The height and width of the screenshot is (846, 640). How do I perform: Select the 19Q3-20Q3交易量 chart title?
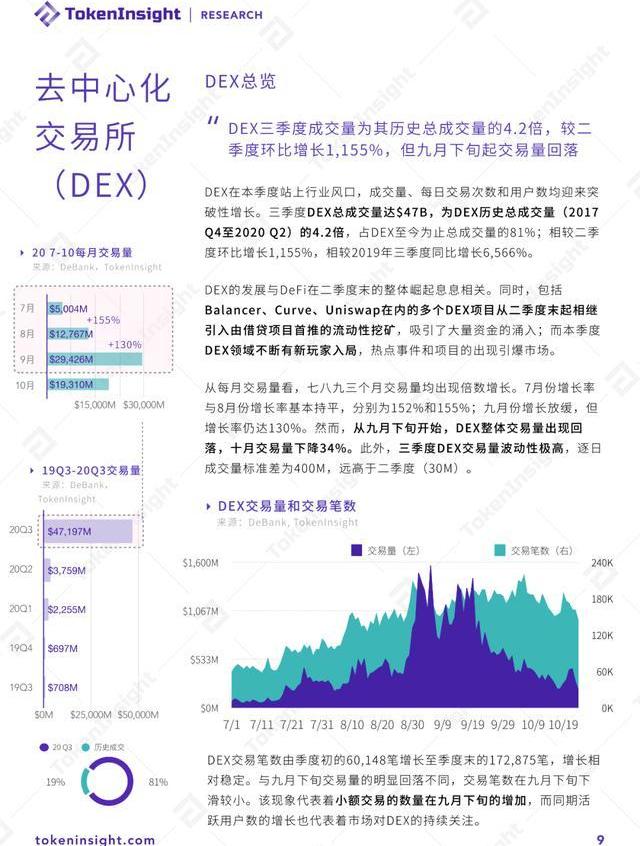point(91,470)
